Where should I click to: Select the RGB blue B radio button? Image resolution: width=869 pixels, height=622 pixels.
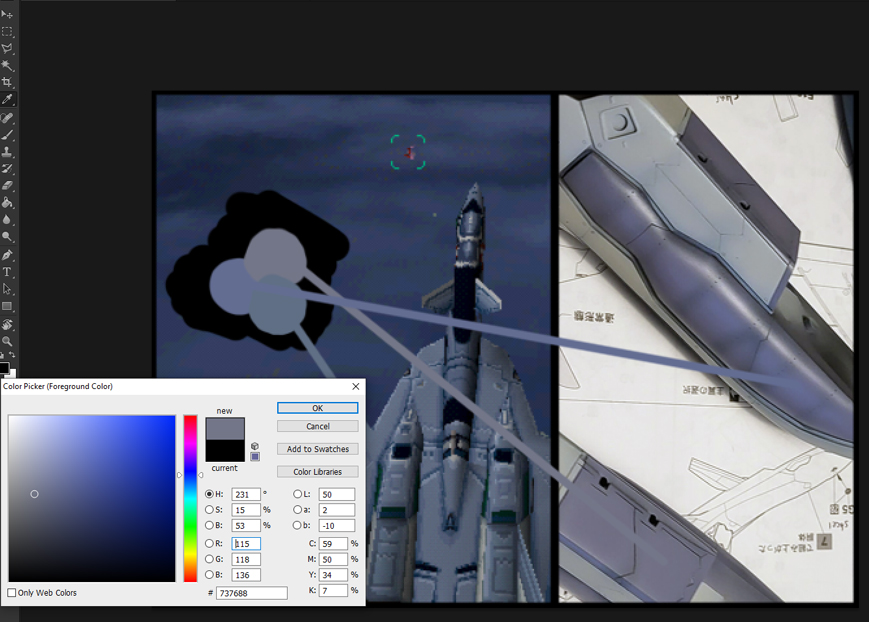209,574
